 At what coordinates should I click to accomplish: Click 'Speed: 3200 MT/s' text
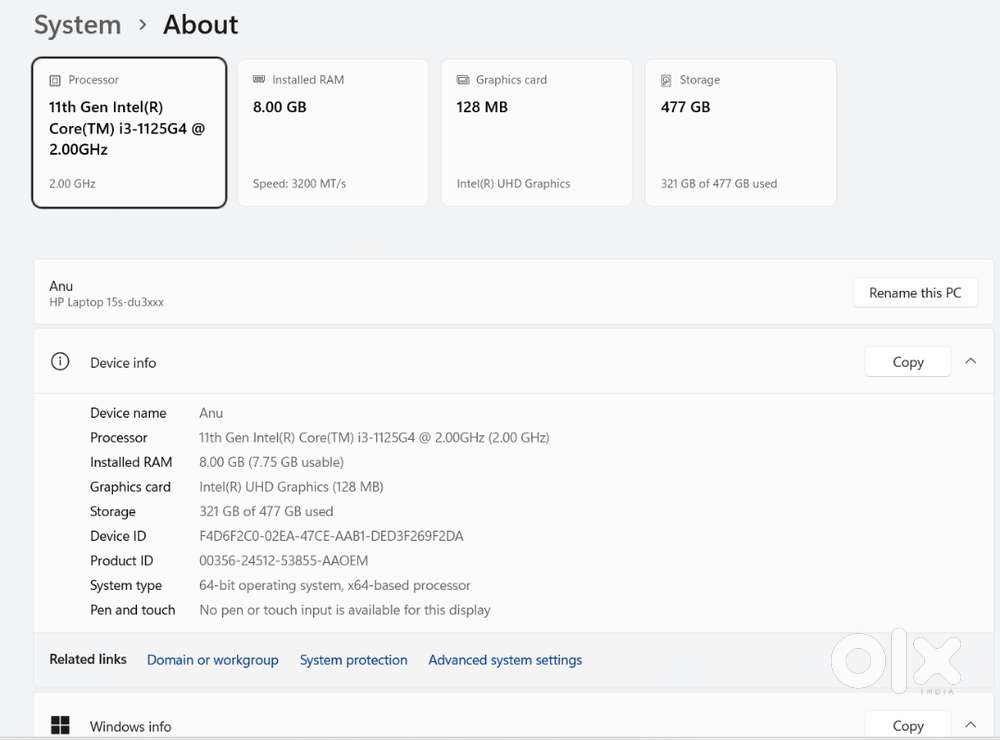[x=299, y=184]
